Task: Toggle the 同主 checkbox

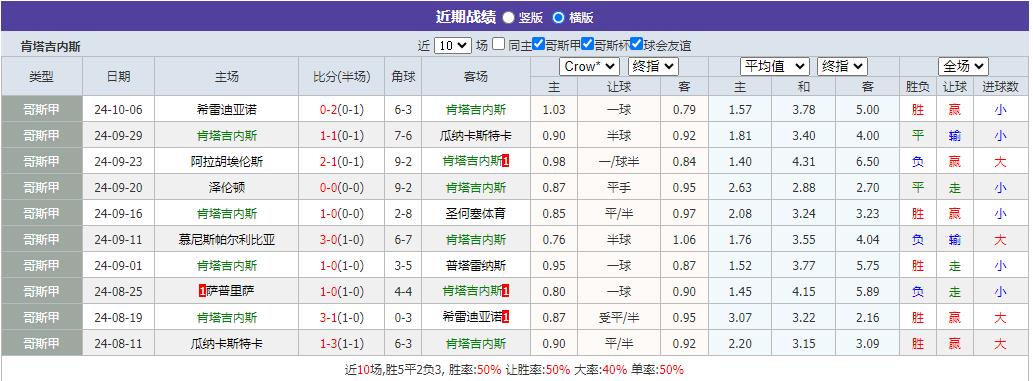Action: (x=499, y=44)
